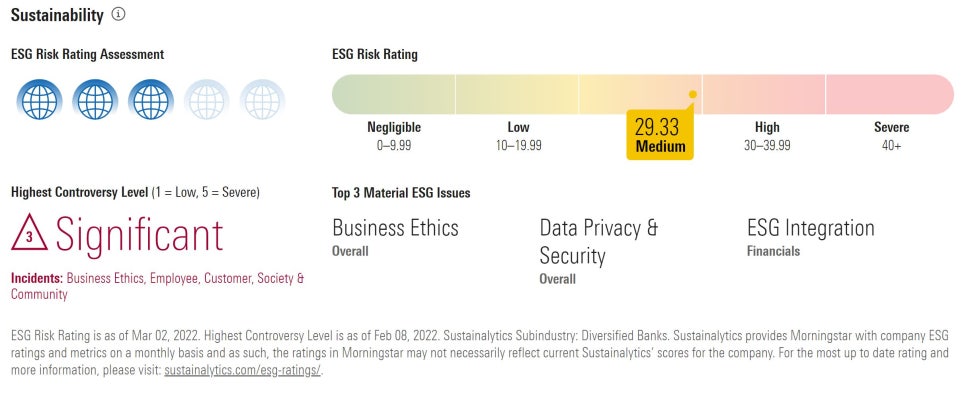Click the yellow dot marker on risk bar
966x394 pixels.
692,94
